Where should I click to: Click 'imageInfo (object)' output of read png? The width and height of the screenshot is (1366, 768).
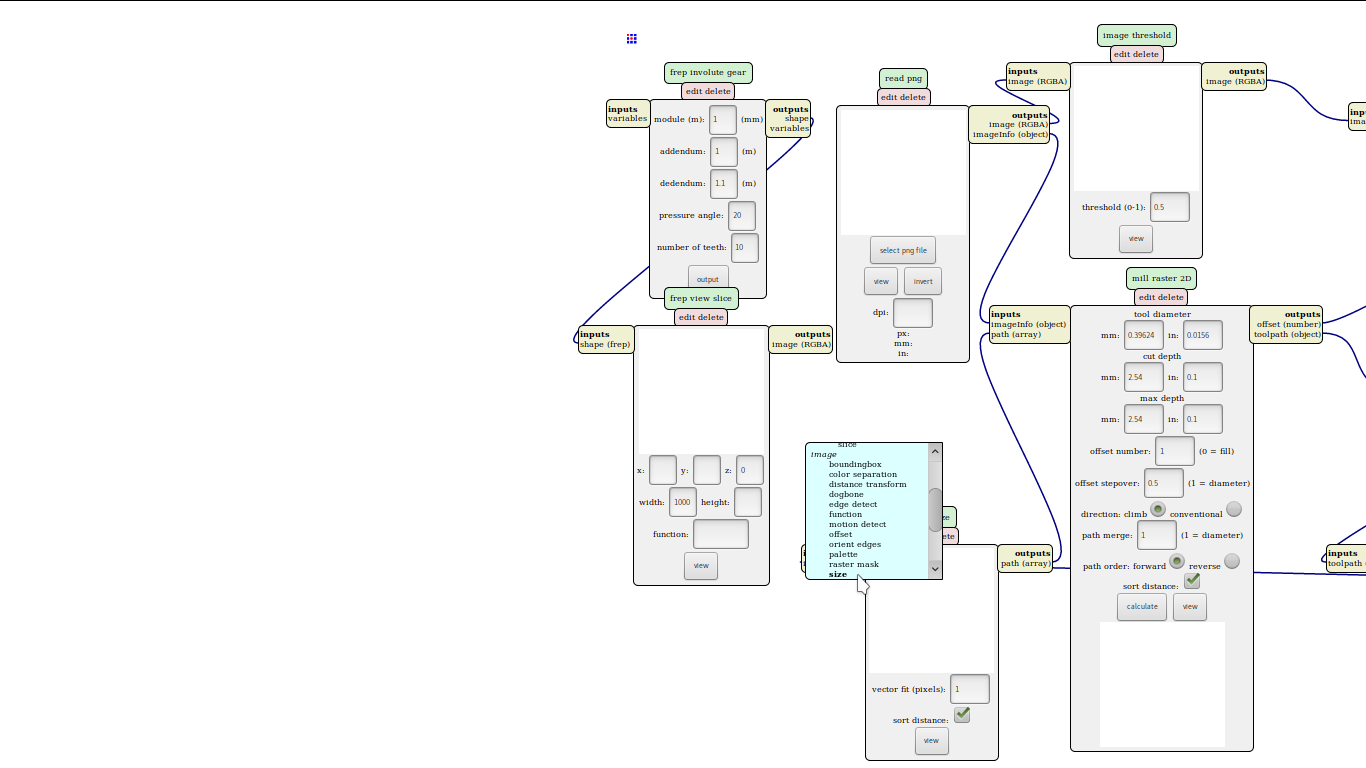pyautogui.click(x=1010, y=135)
